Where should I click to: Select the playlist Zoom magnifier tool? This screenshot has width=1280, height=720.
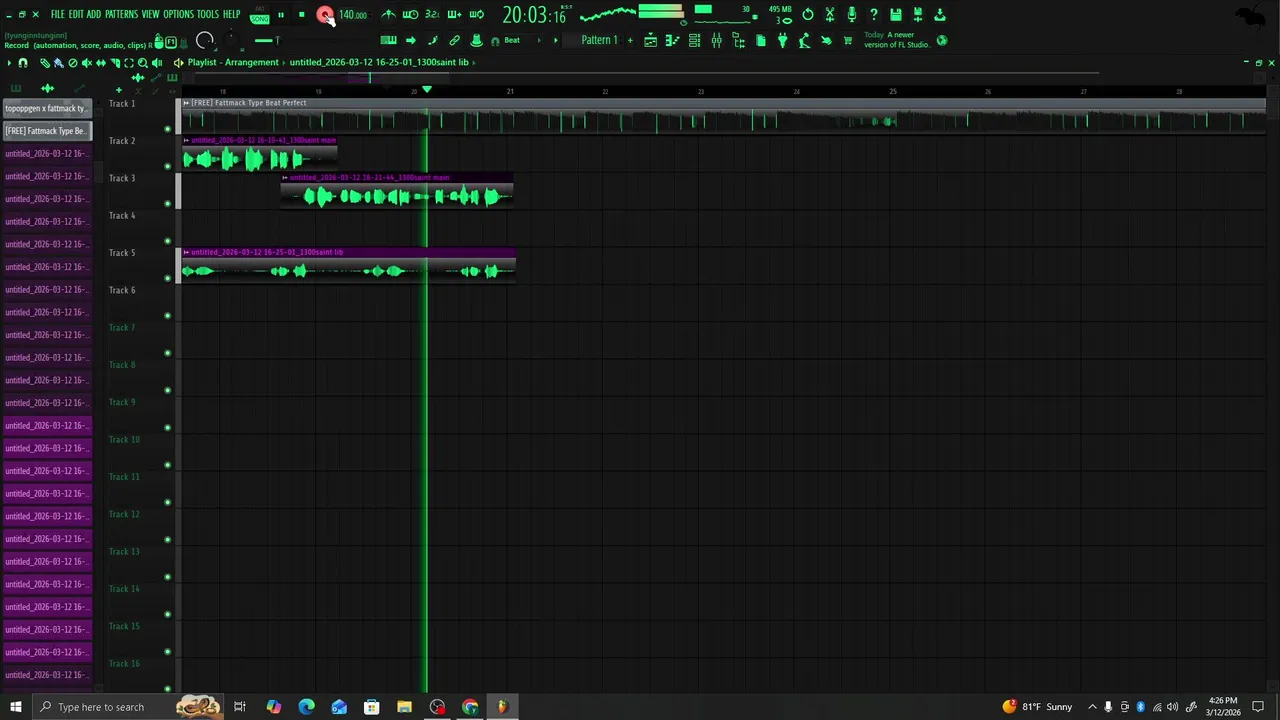pos(142,63)
